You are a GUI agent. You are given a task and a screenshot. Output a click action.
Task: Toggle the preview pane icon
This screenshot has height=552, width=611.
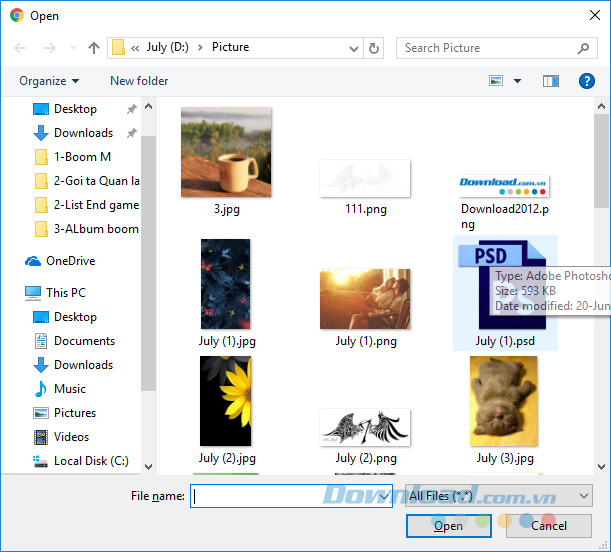pos(550,81)
